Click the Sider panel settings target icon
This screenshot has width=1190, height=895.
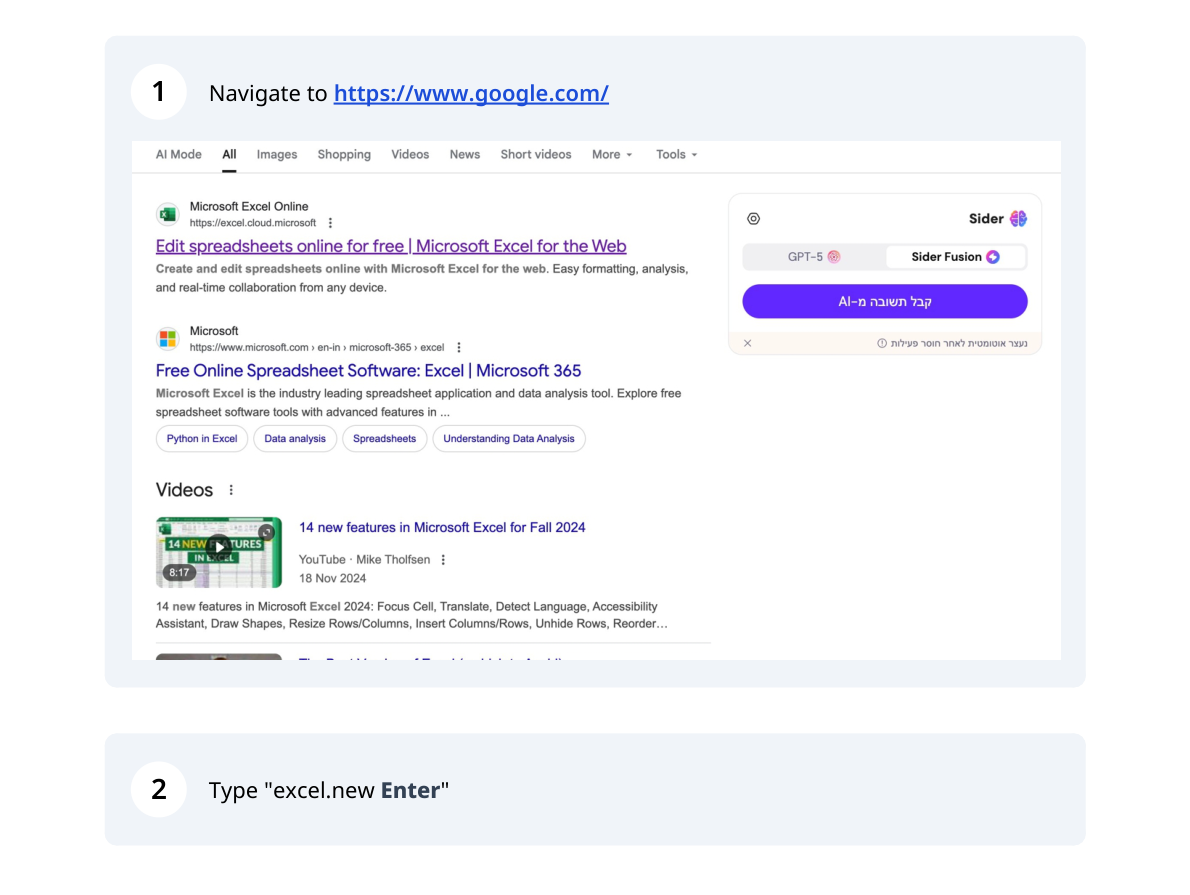[x=754, y=219]
